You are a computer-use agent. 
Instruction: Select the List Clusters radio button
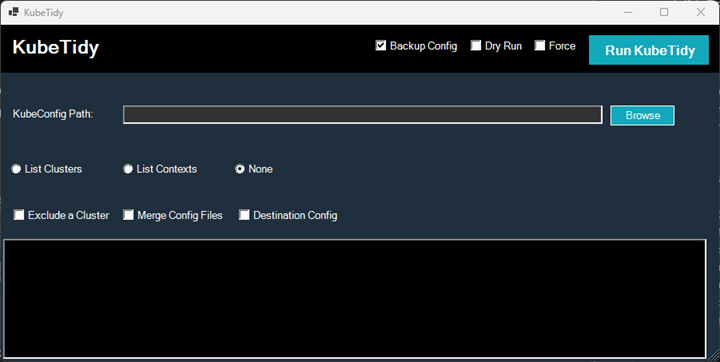(16, 169)
